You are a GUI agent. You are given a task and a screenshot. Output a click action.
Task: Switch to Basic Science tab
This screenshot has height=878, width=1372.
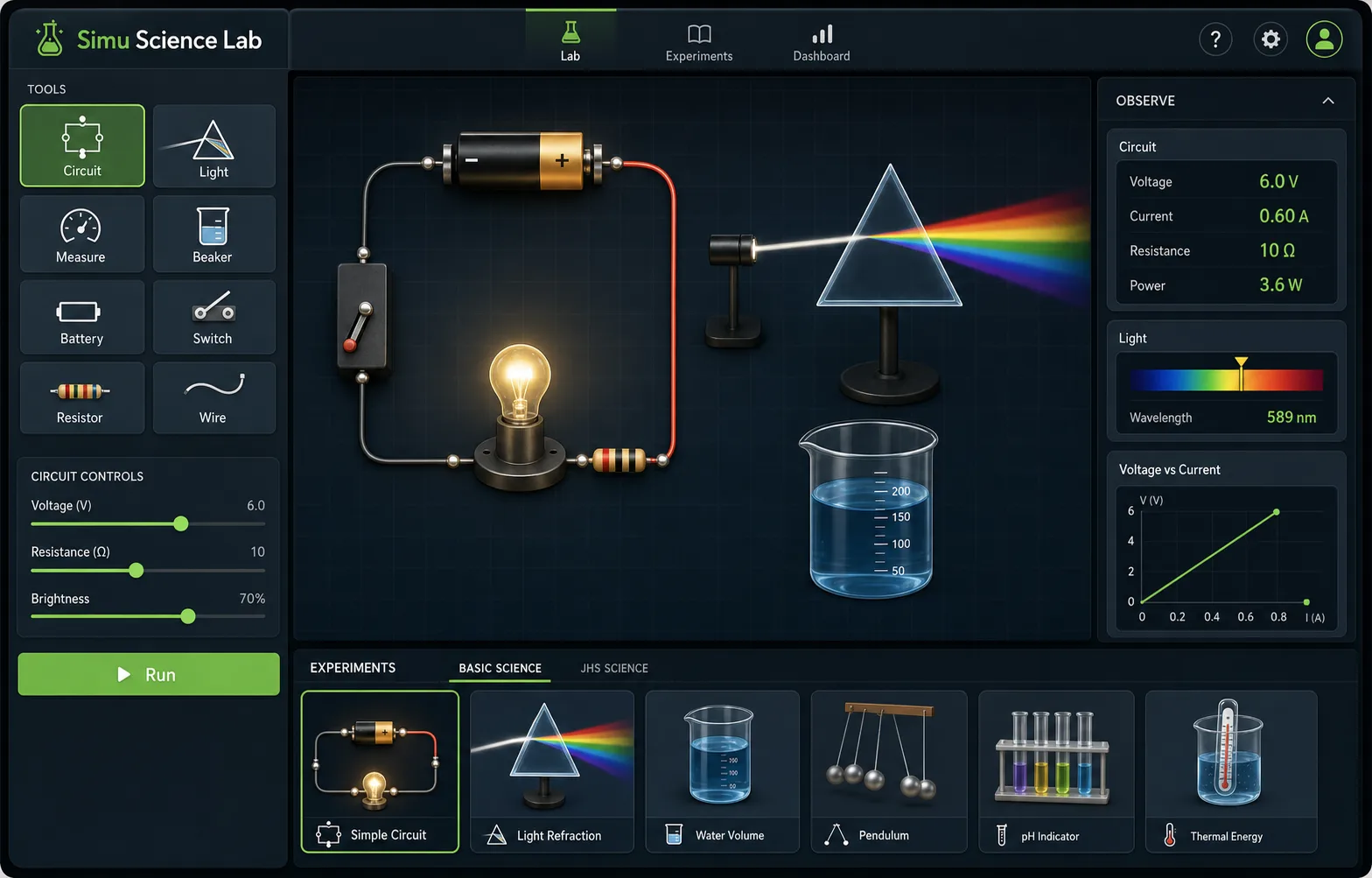(x=500, y=668)
